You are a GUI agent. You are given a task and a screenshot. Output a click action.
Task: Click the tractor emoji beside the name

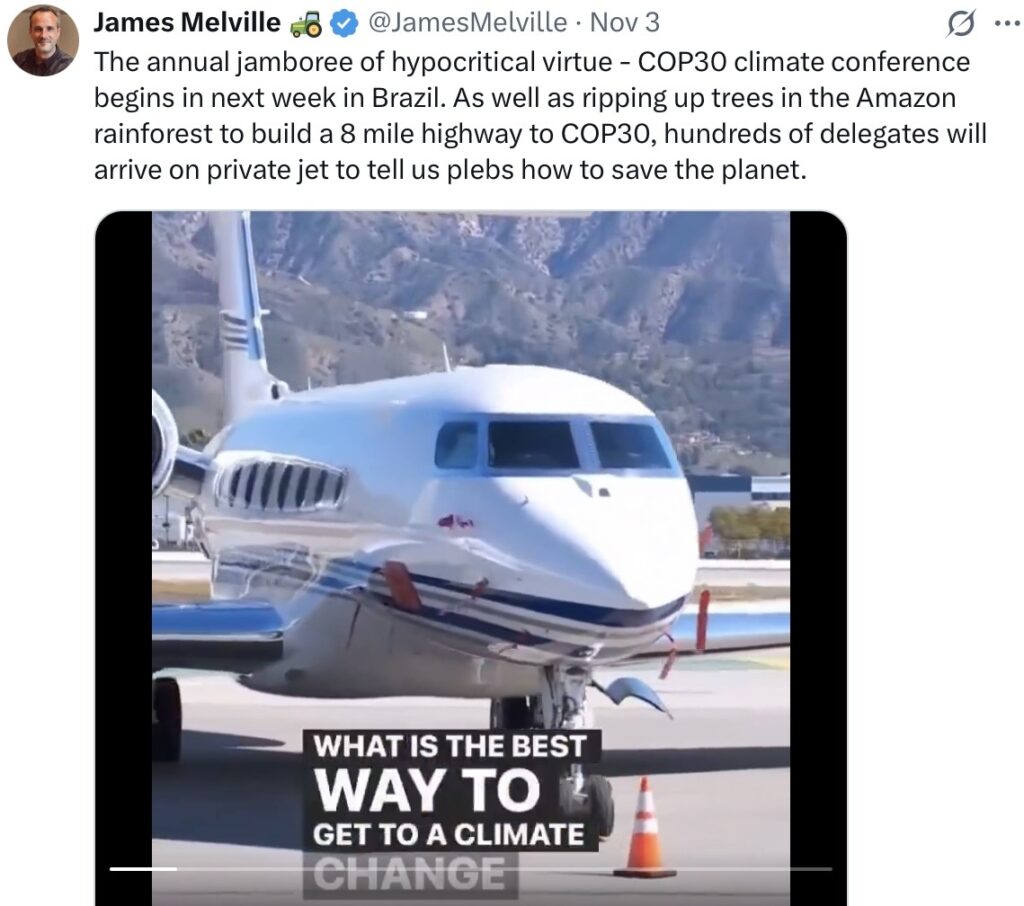pos(306,24)
